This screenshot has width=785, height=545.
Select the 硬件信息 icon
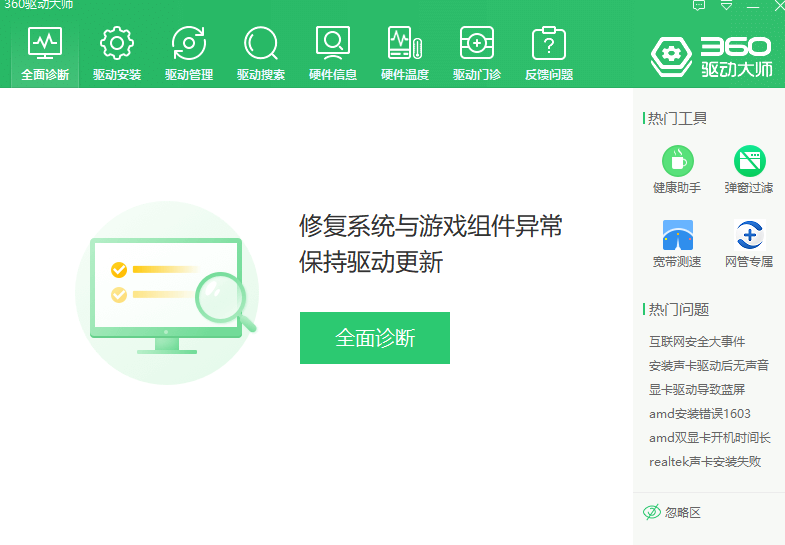click(x=333, y=45)
